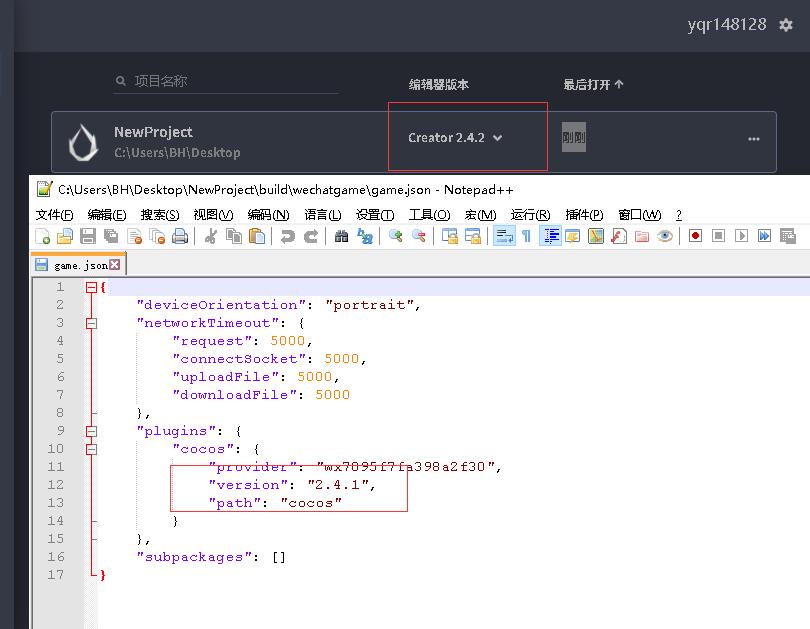
Task: Click the Synchronize Vertical Scrolling icon
Action: pos(450,236)
